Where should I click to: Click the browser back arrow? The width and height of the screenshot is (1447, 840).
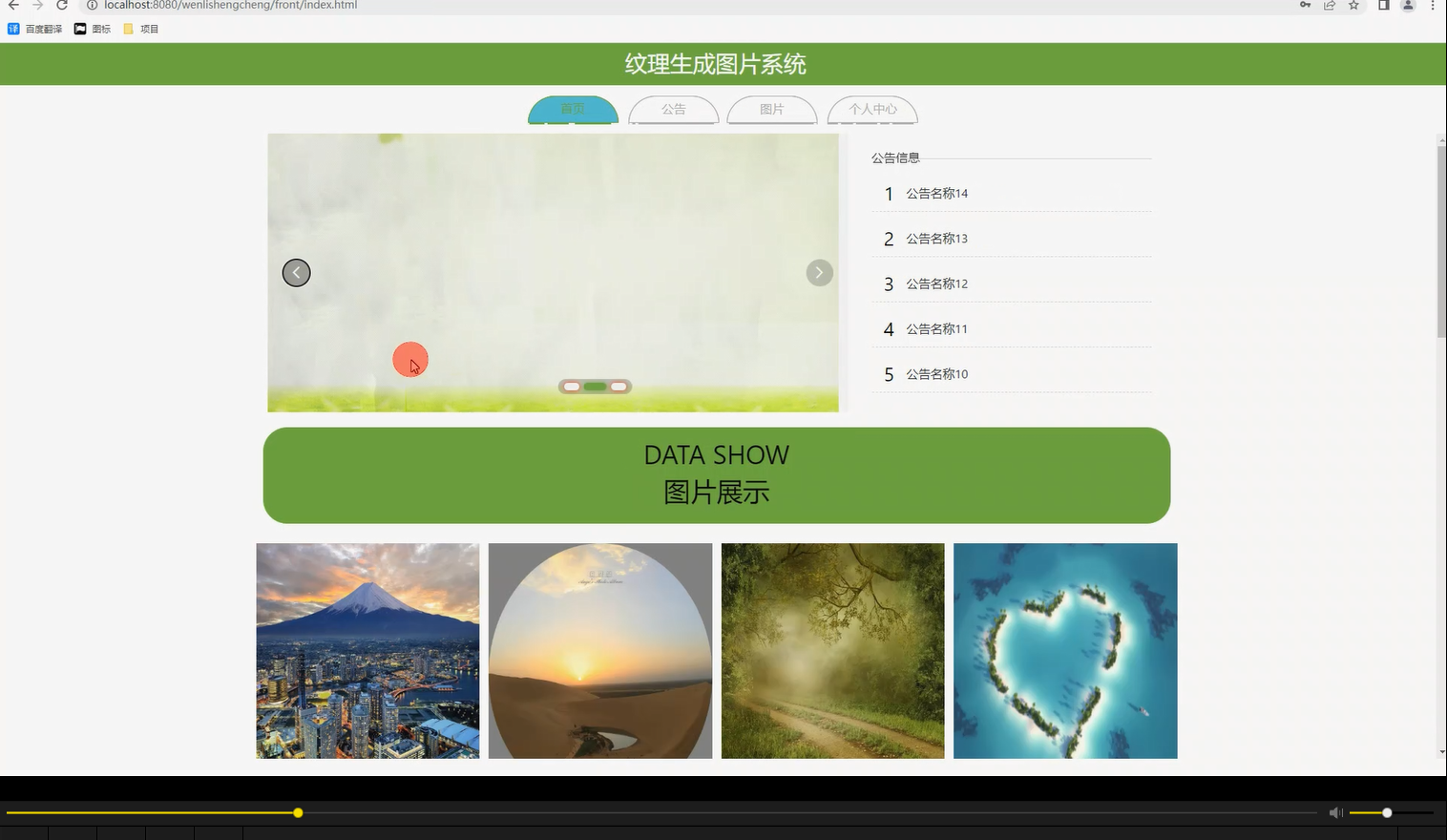(x=12, y=6)
